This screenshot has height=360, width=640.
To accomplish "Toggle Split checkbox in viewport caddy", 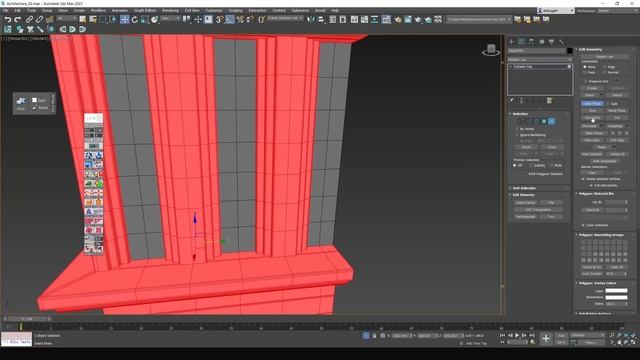I will [x=34, y=100].
